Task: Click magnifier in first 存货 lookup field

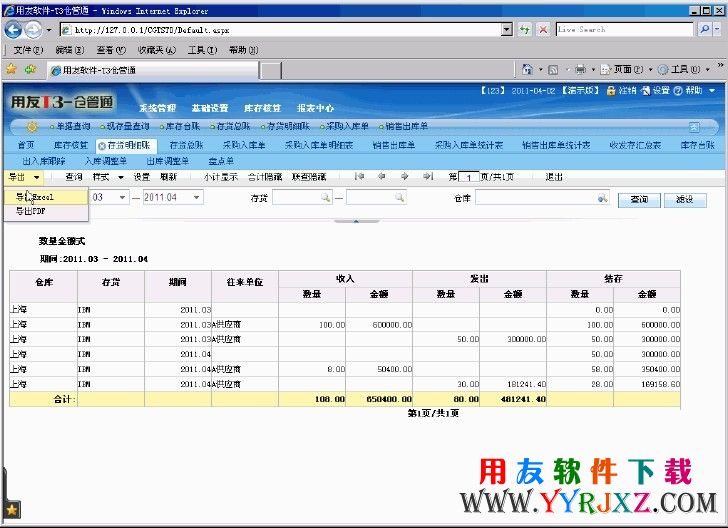Action: 325,198
